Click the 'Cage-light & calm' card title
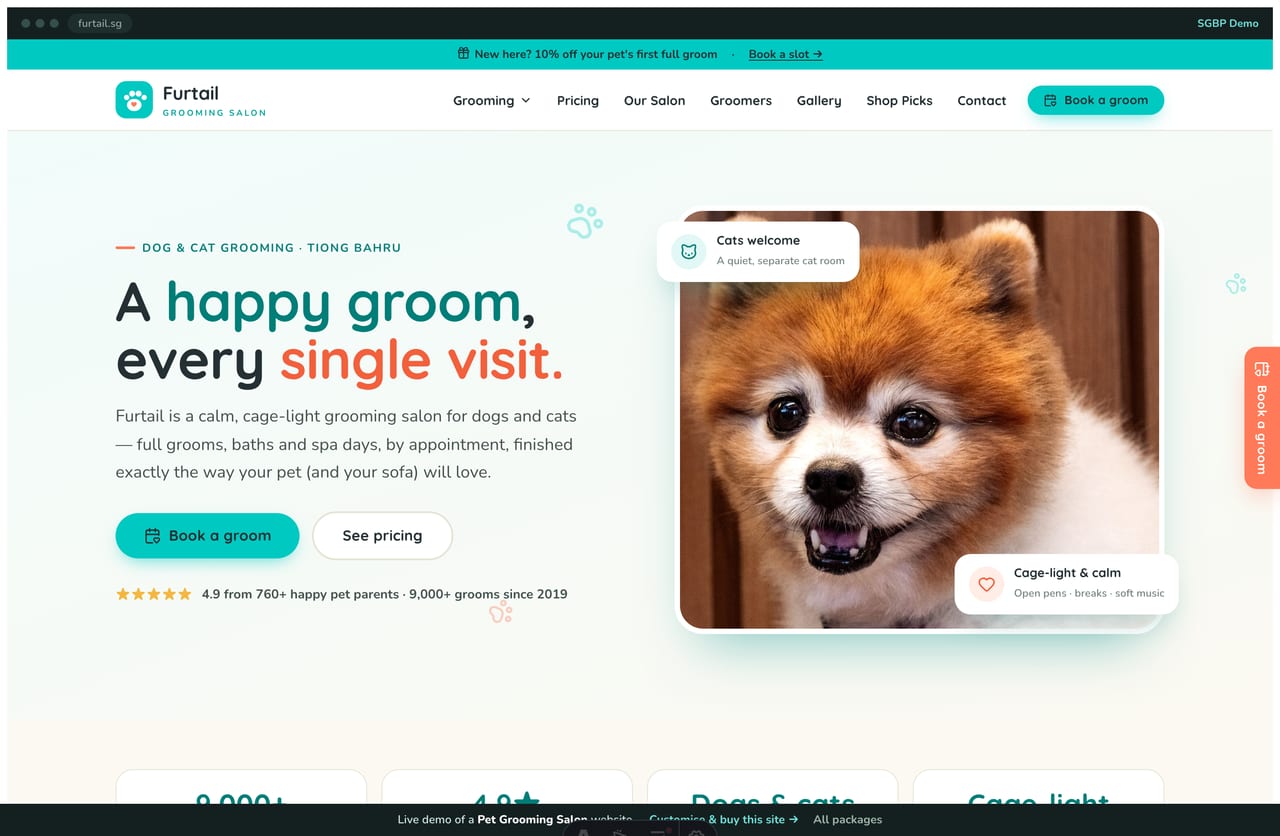Viewport: 1280px width, 836px height. [1067, 573]
